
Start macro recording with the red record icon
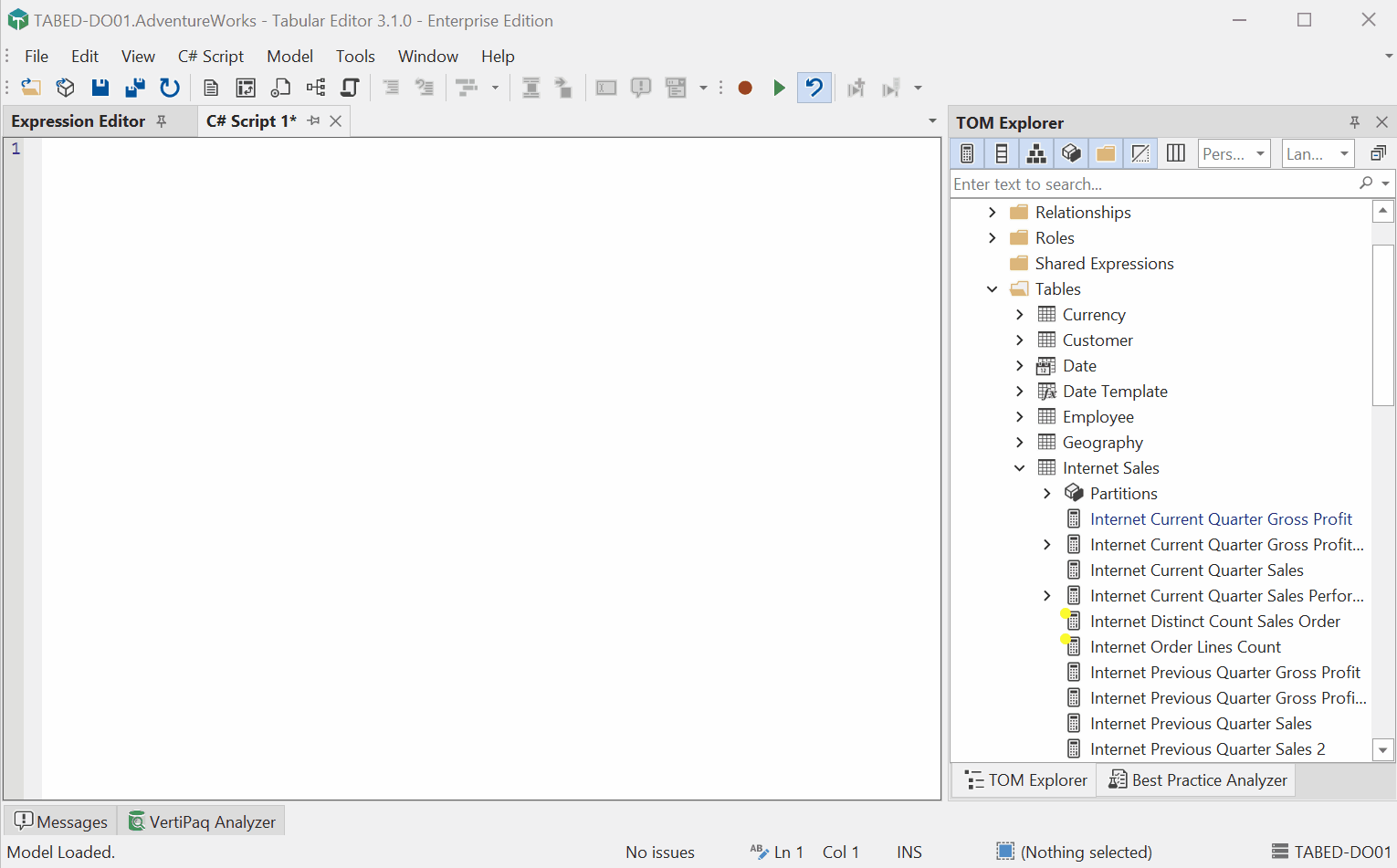(x=744, y=87)
